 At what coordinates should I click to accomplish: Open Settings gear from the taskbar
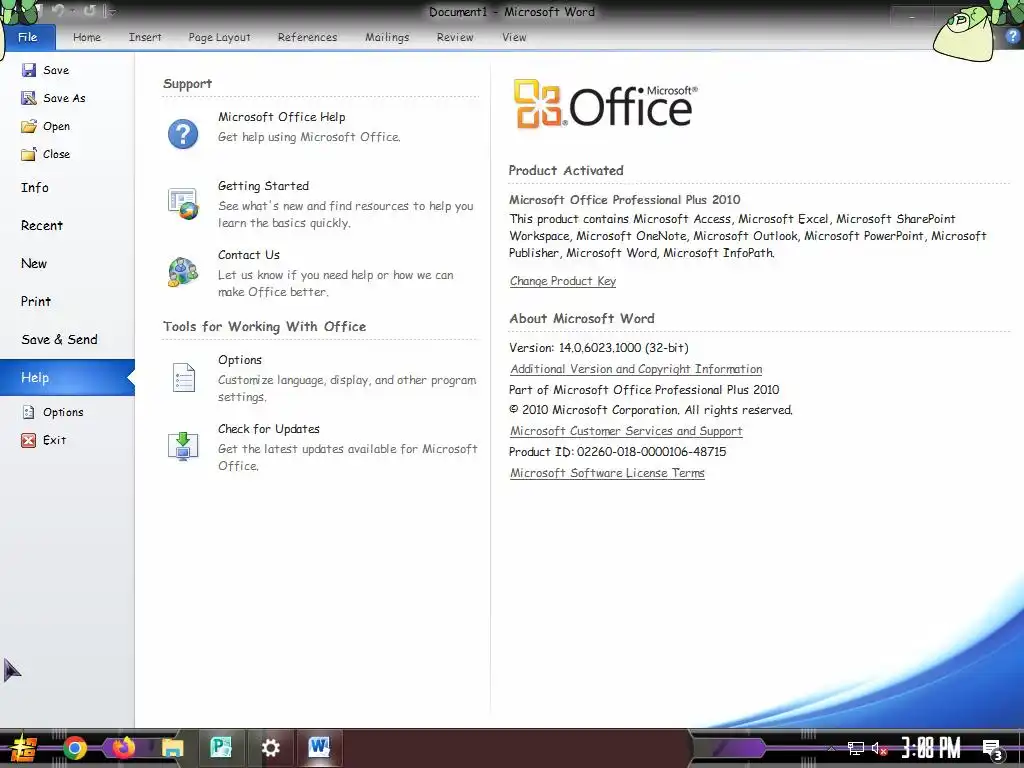270,748
